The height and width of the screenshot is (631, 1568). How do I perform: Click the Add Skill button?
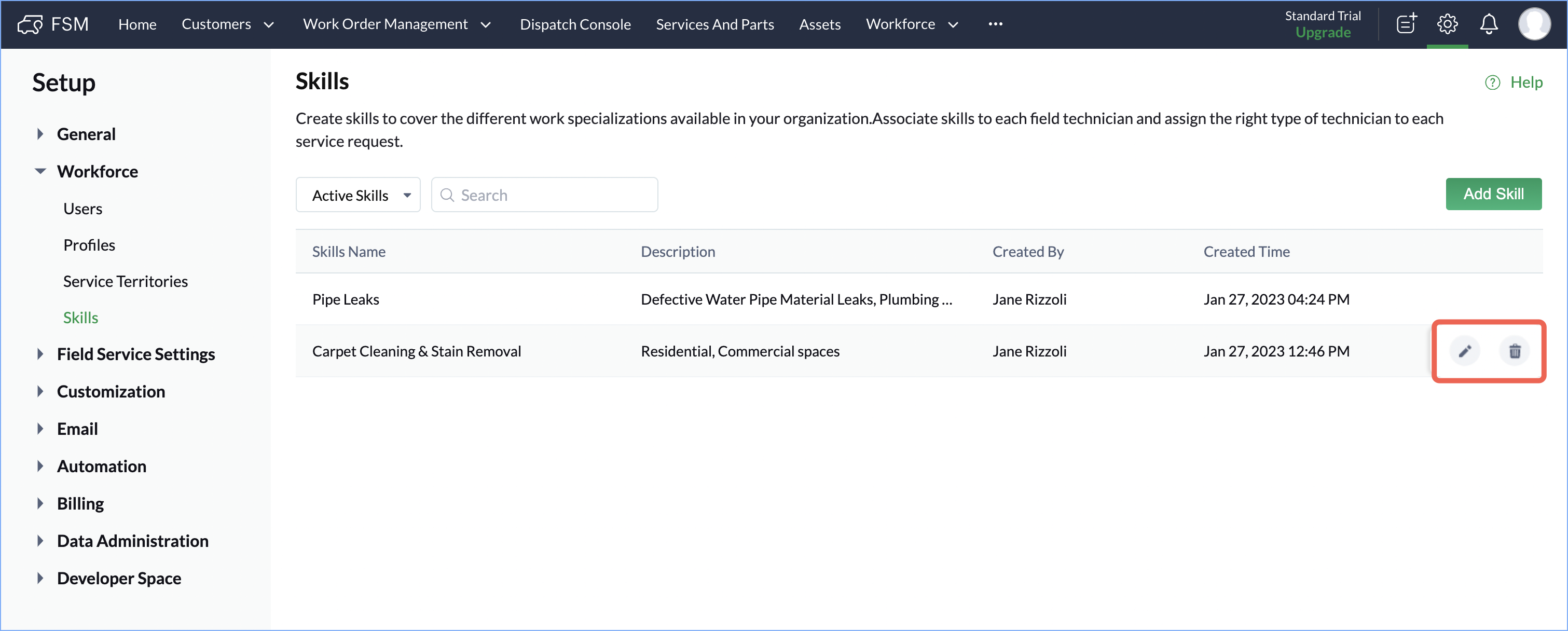pos(1493,194)
